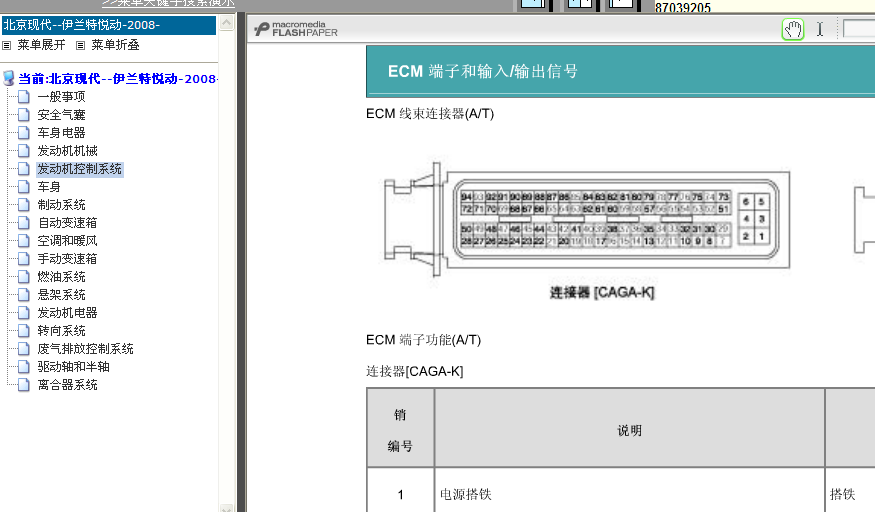The height and width of the screenshot is (512, 875).
Task: Click the ECM 线束连接器(A/T) text
Action: (x=430, y=114)
